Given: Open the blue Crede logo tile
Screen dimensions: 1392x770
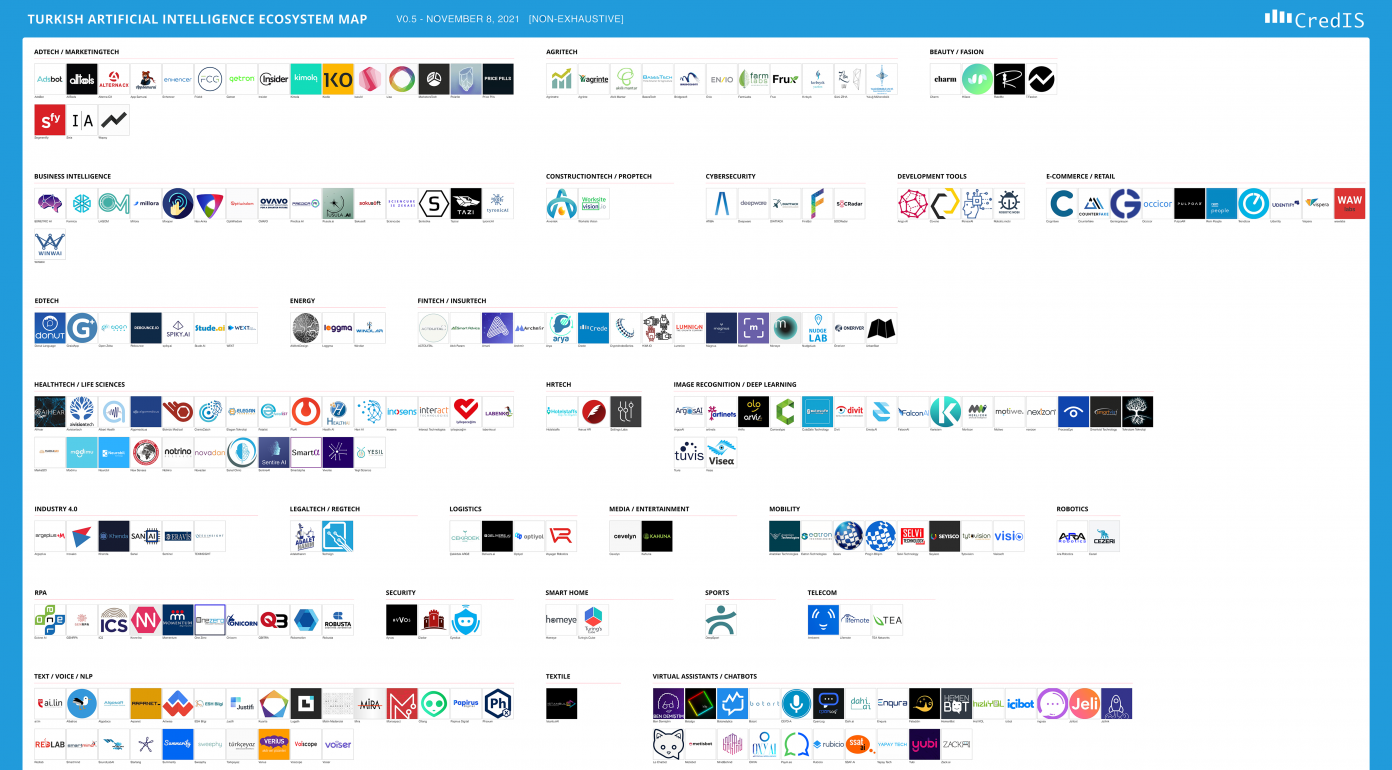Looking at the screenshot, I should point(594,328).
